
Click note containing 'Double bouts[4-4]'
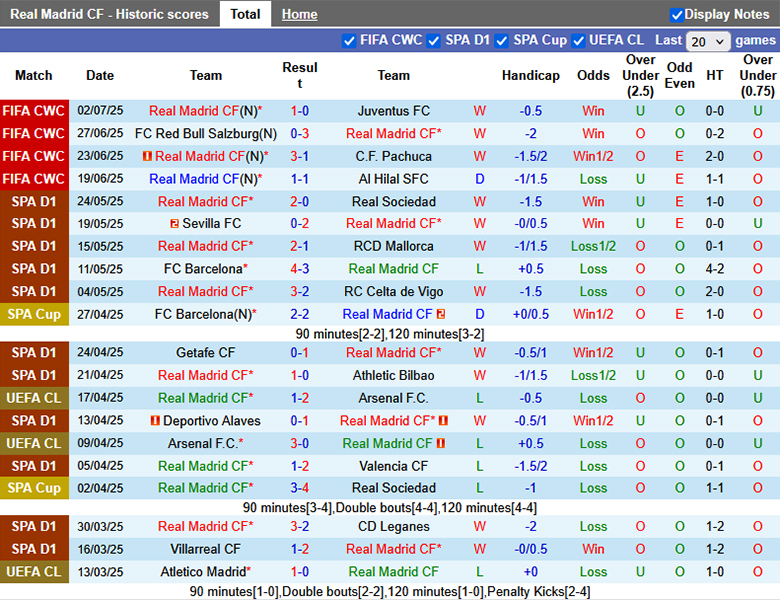pyautogui.click(x=390, y=508)
